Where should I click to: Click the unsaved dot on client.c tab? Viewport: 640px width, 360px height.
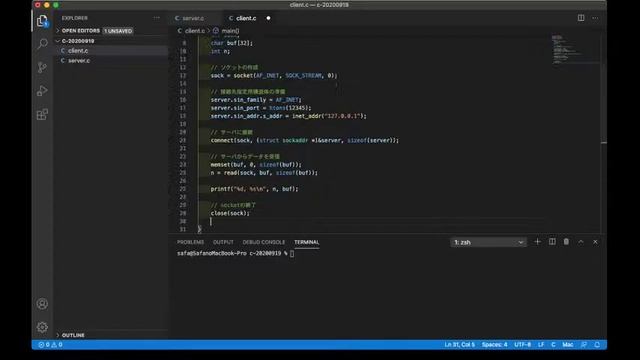tap(268, 18)
